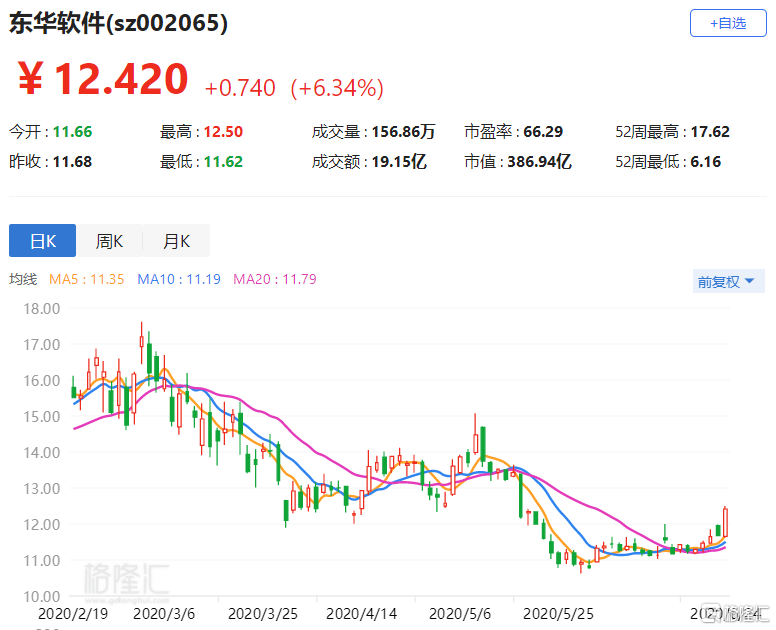The width and height of the screenshot is (776, 630).
Task: Click the latest tall red candlestick near 12.42
Action: click(726, 522)
